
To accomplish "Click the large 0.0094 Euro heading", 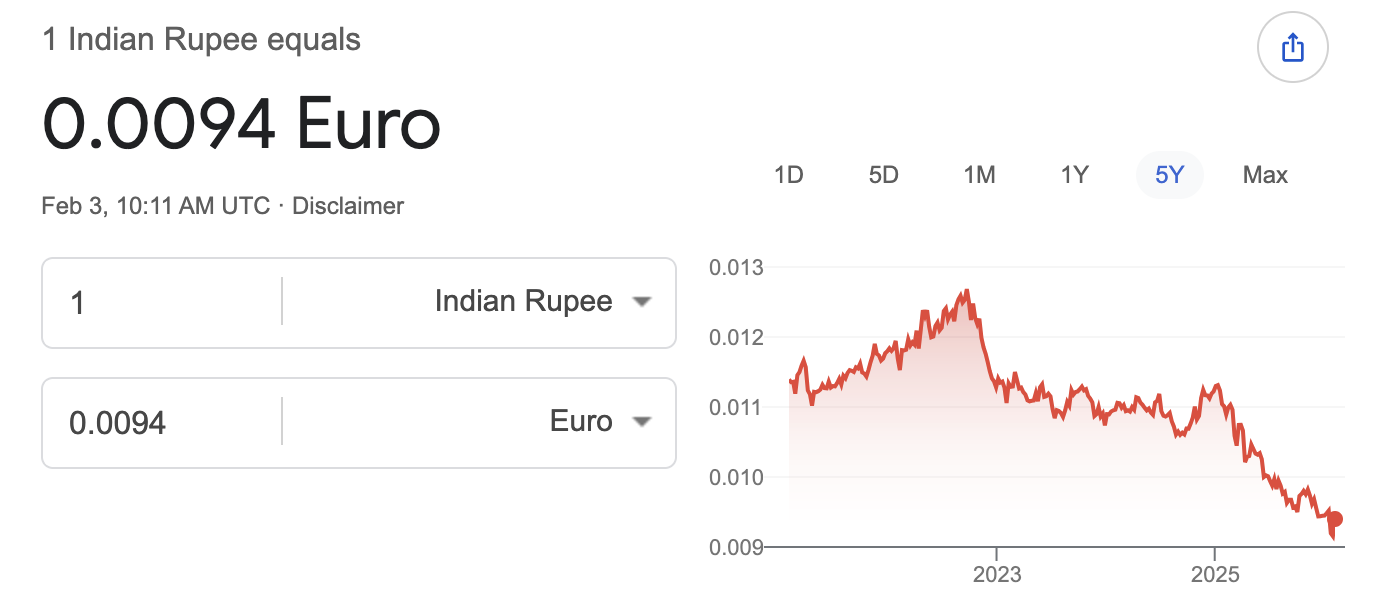I will coord(241,124).
